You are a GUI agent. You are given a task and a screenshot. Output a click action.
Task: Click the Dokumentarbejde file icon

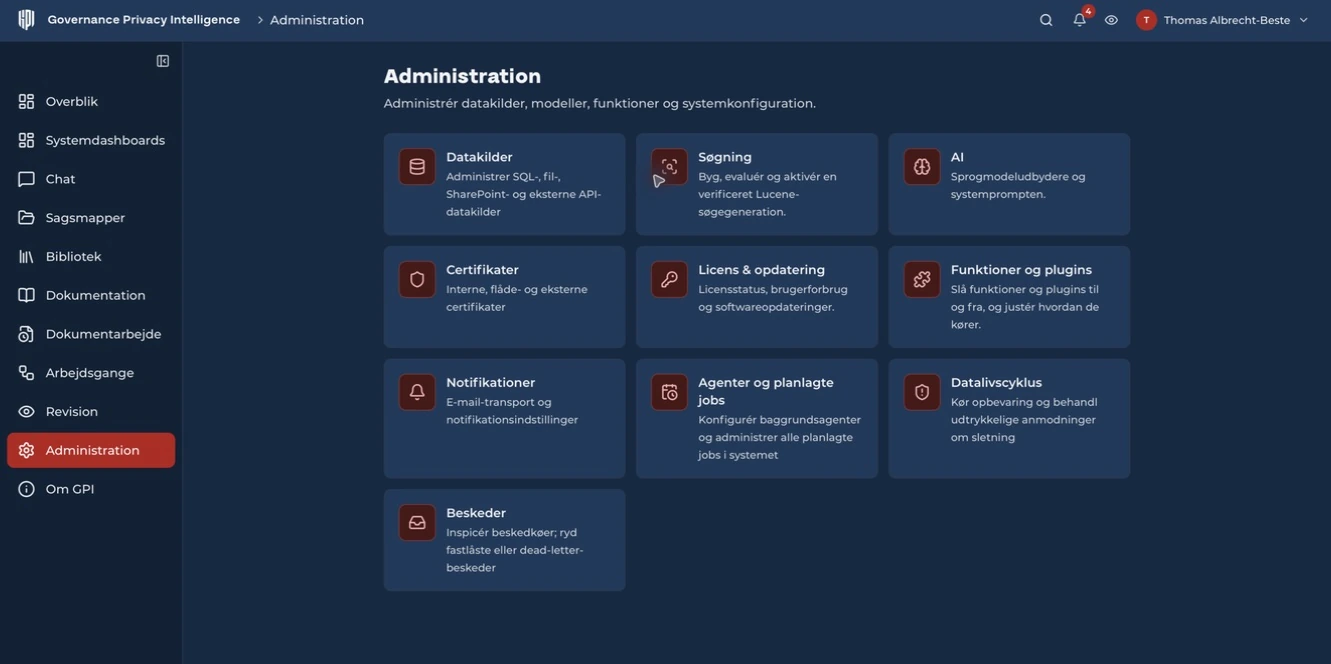[26, 334]
